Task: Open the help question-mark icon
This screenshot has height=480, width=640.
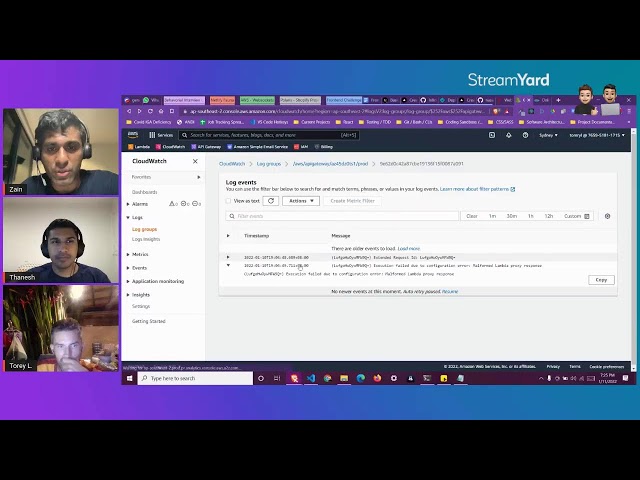Action: [x=525, y=135]
